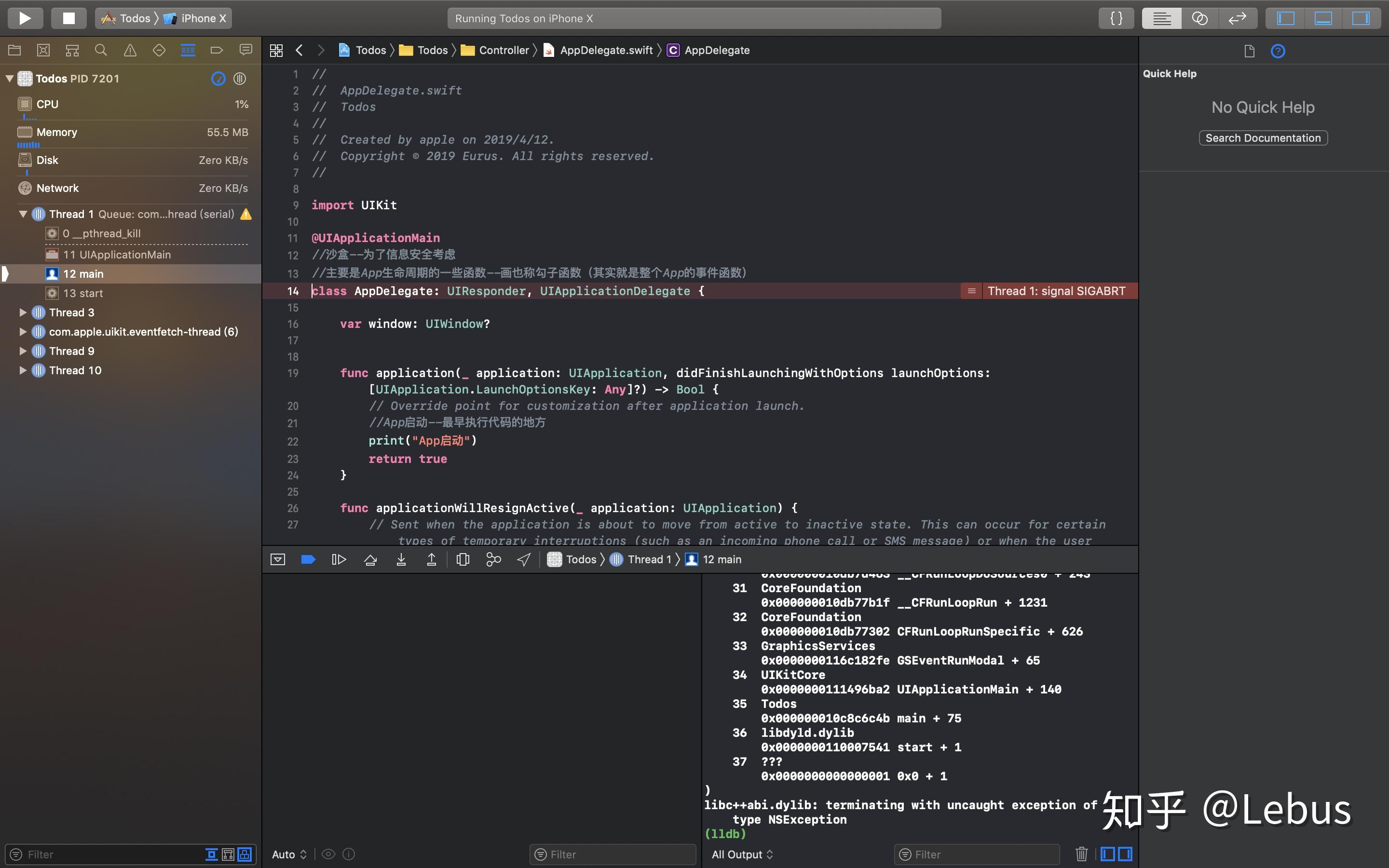Viewport: 1389px width, 868px height.
Task: Click the variables view filter field
Action: [x=612, y=854]
